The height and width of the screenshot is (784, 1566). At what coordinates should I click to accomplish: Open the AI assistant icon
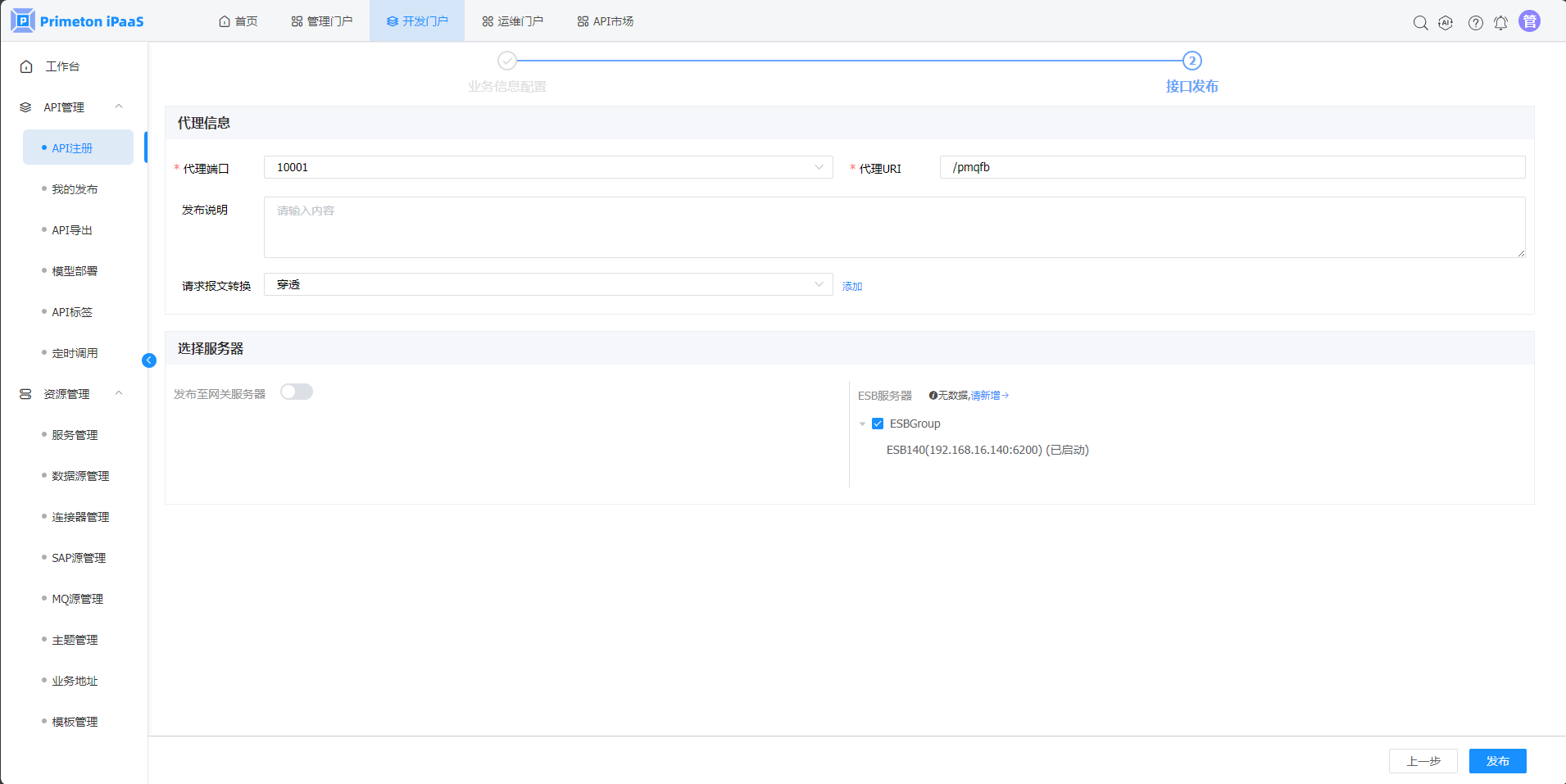(1446, 23)
